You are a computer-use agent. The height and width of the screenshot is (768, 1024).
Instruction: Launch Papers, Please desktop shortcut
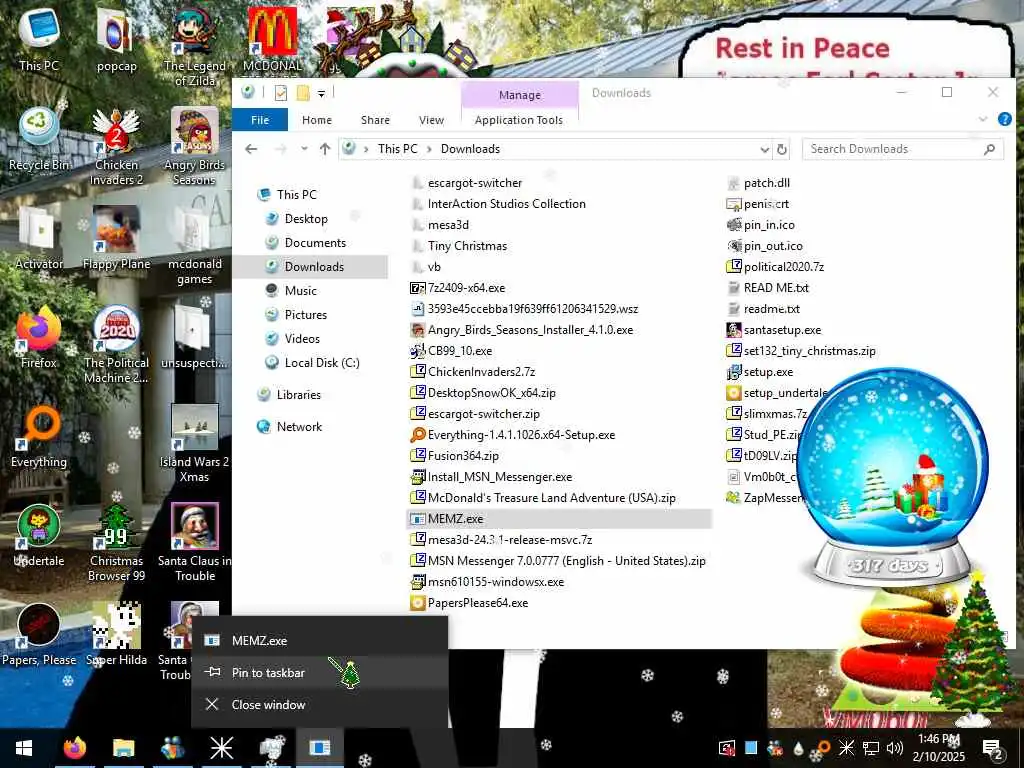click(x=39, y=635)
